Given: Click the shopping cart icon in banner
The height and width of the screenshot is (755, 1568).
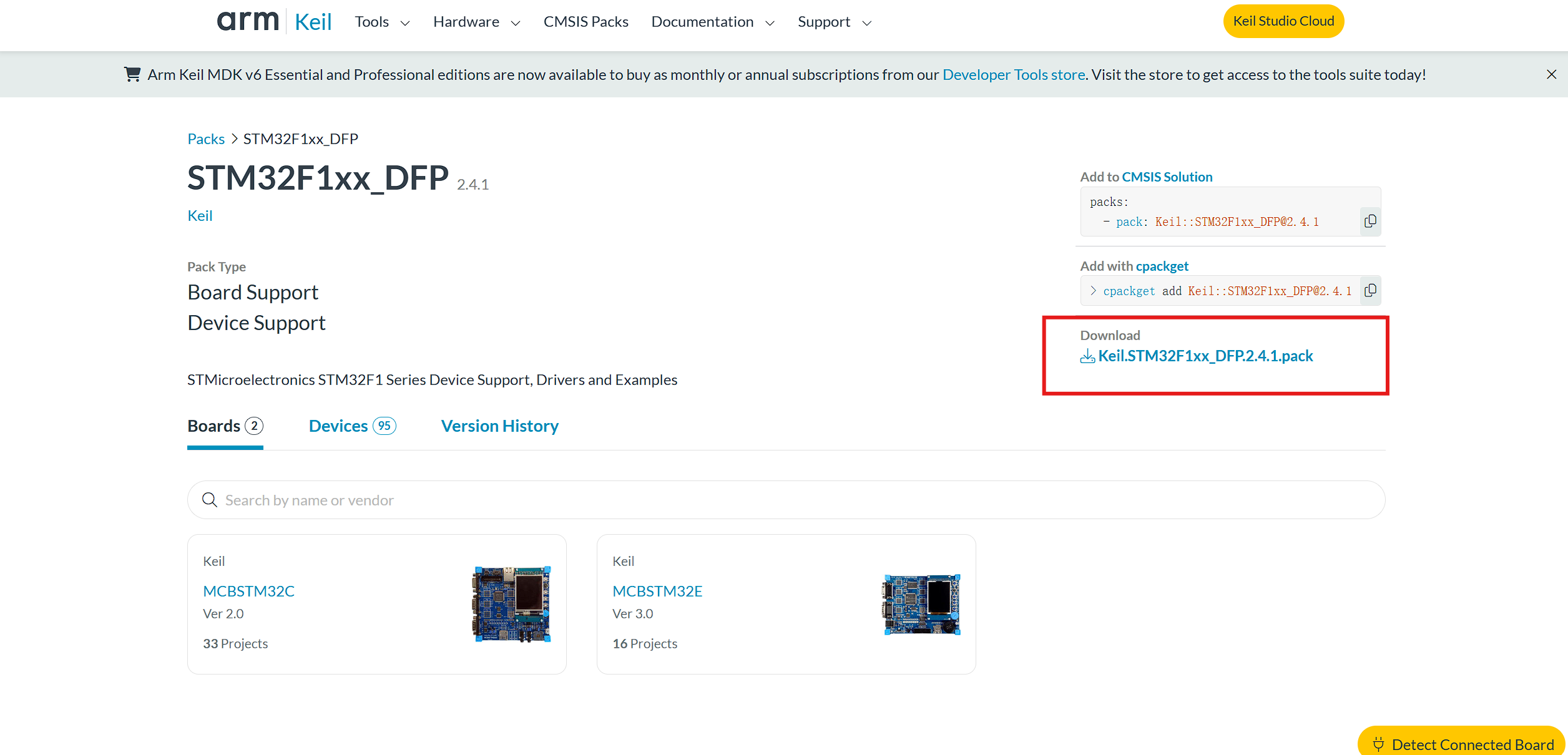Looking at the screenshot, I should click(132, 74).
